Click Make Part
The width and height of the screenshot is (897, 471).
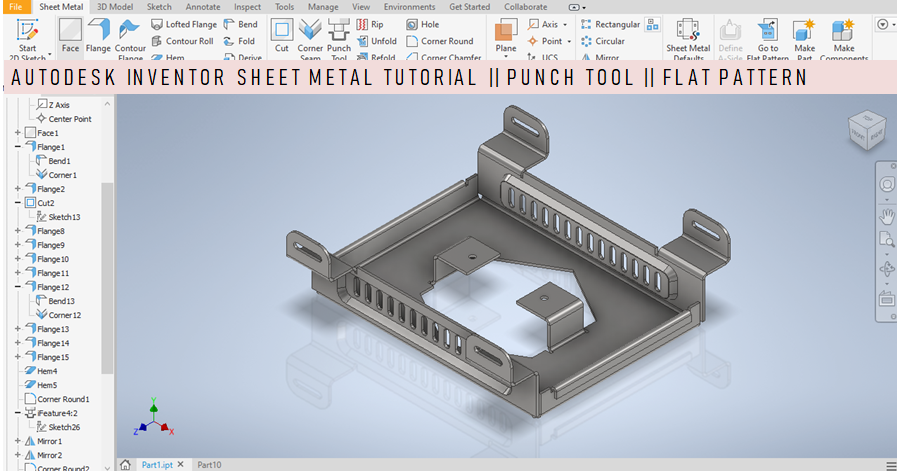(804, 38)
